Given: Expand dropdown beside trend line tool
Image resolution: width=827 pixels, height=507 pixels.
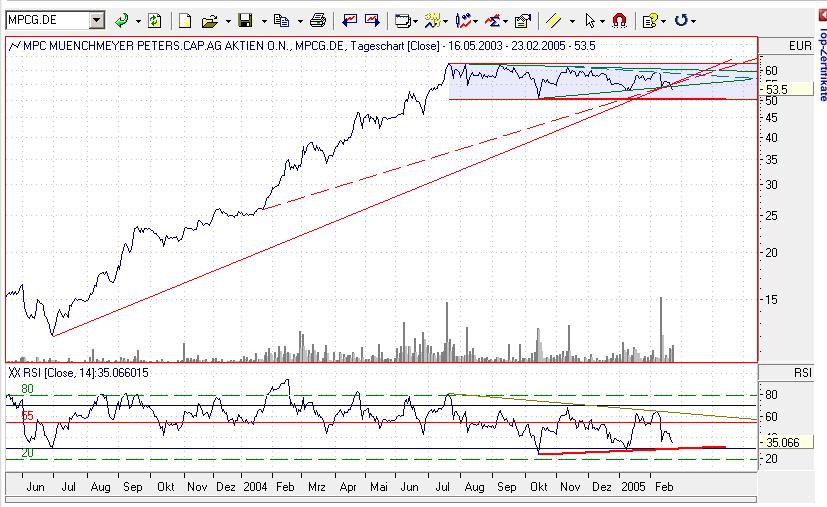Looking at the screenshot, I should pos(572,22).
